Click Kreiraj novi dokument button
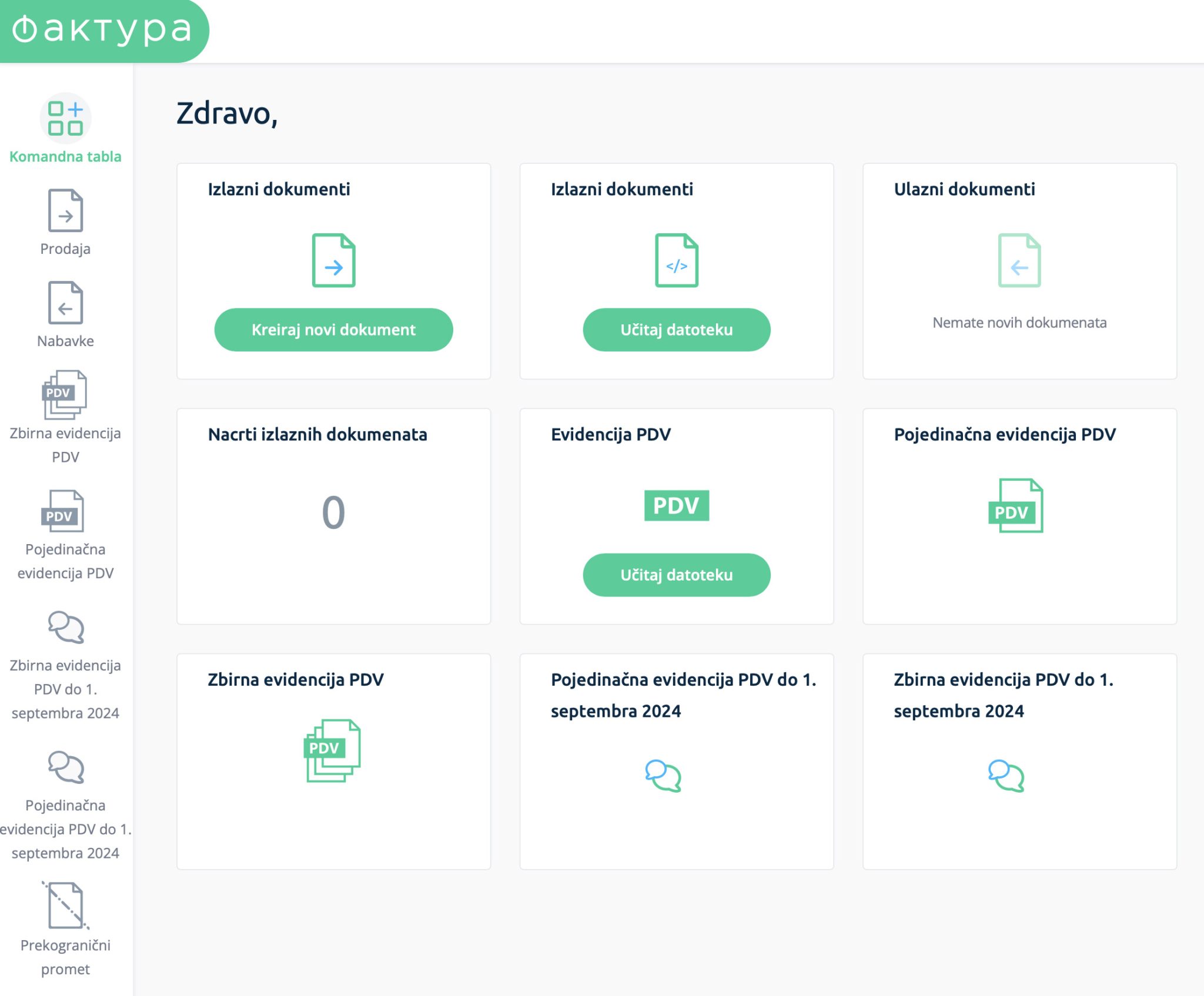Image resolution: width=1204 pixels, height=996 pixels. click(x=333, y=330)
